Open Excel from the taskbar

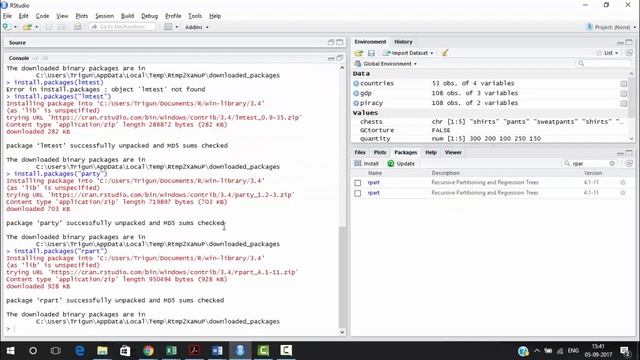[x=171, y=350]
